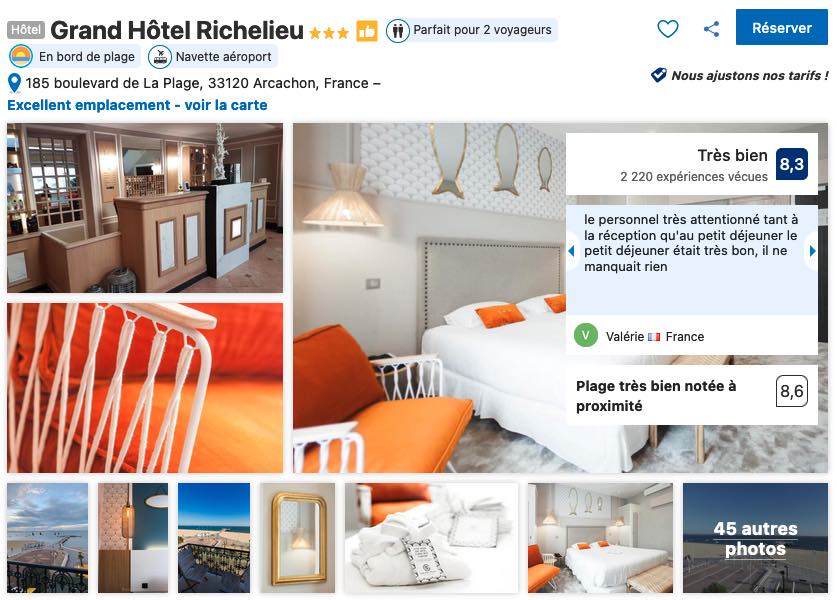Open 'Excellent emplacement - voir la carte' link
Viewport: 837px width, 600px height.
click(137, 105)
